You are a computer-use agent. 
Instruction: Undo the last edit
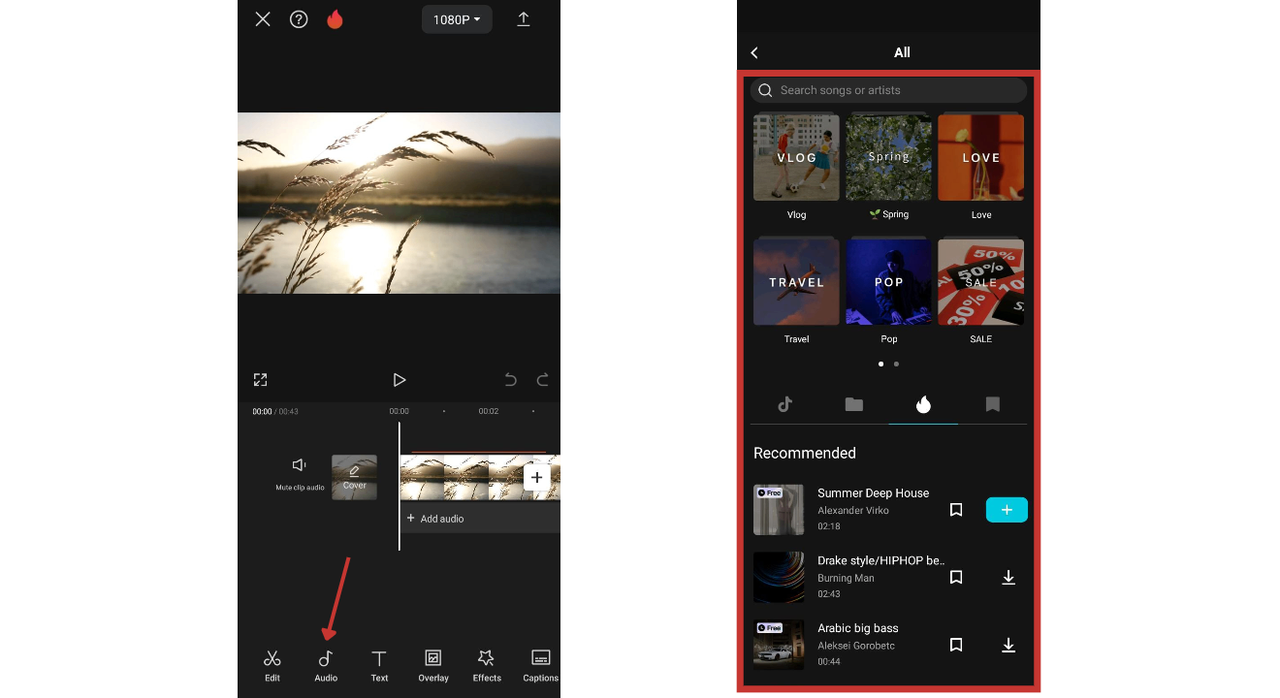(x=510, y=380)
